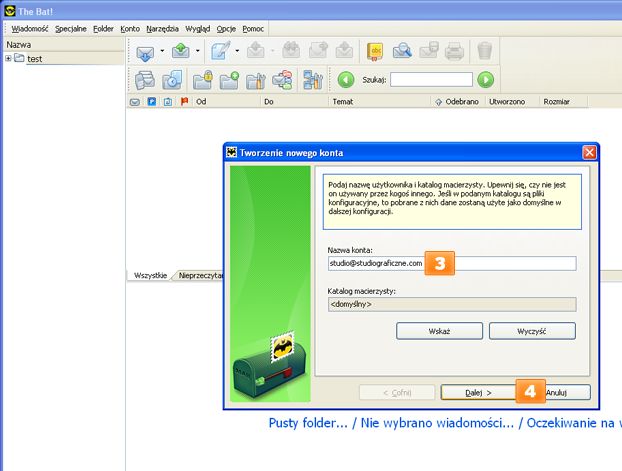The height and width of the screenshot is (471, 622).
Task: Click the Wskaż button
Action: (440, 331)
